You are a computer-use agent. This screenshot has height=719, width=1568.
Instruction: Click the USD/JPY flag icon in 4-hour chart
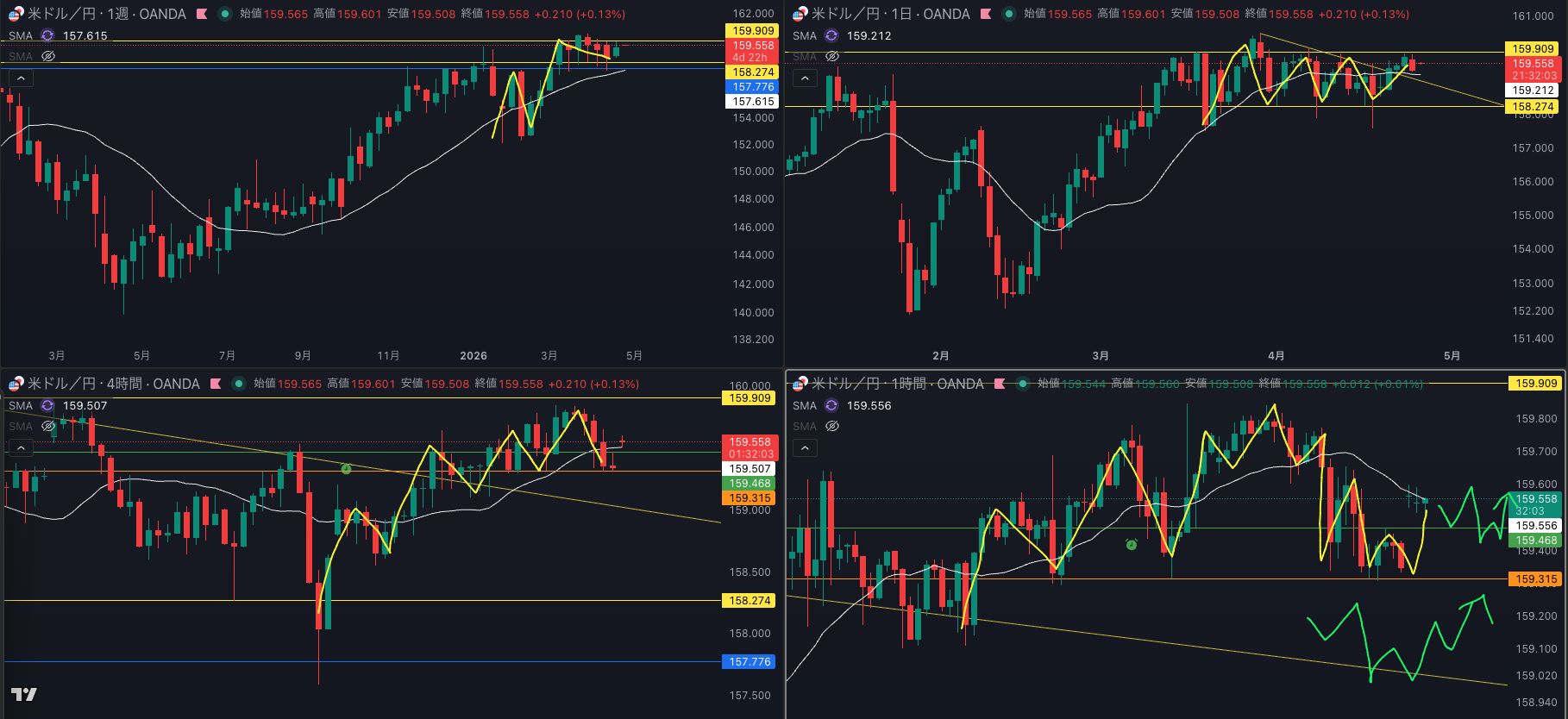coord(16,384)
